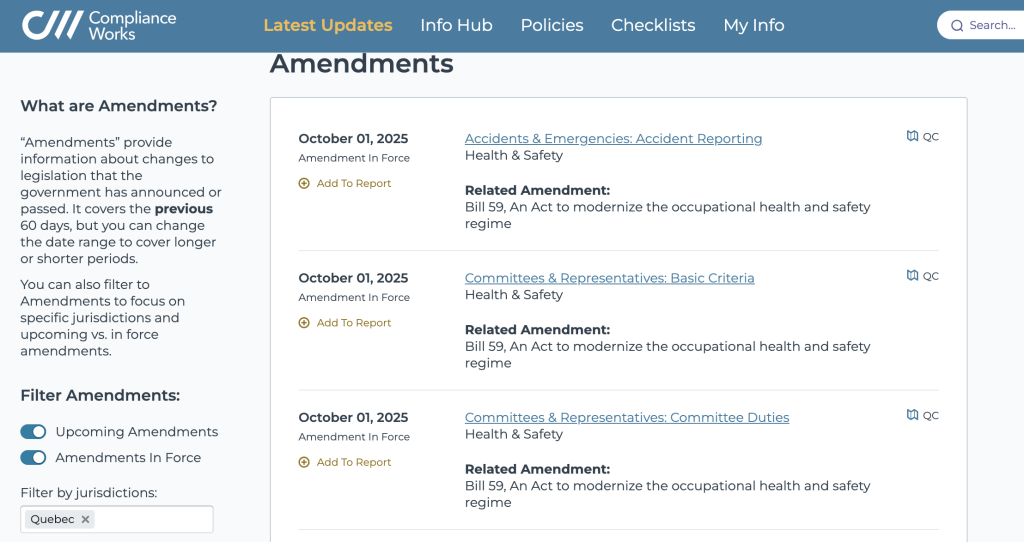
Task: Click Health & Safety under Basic Criteria
Action: [x=514, y=295]
